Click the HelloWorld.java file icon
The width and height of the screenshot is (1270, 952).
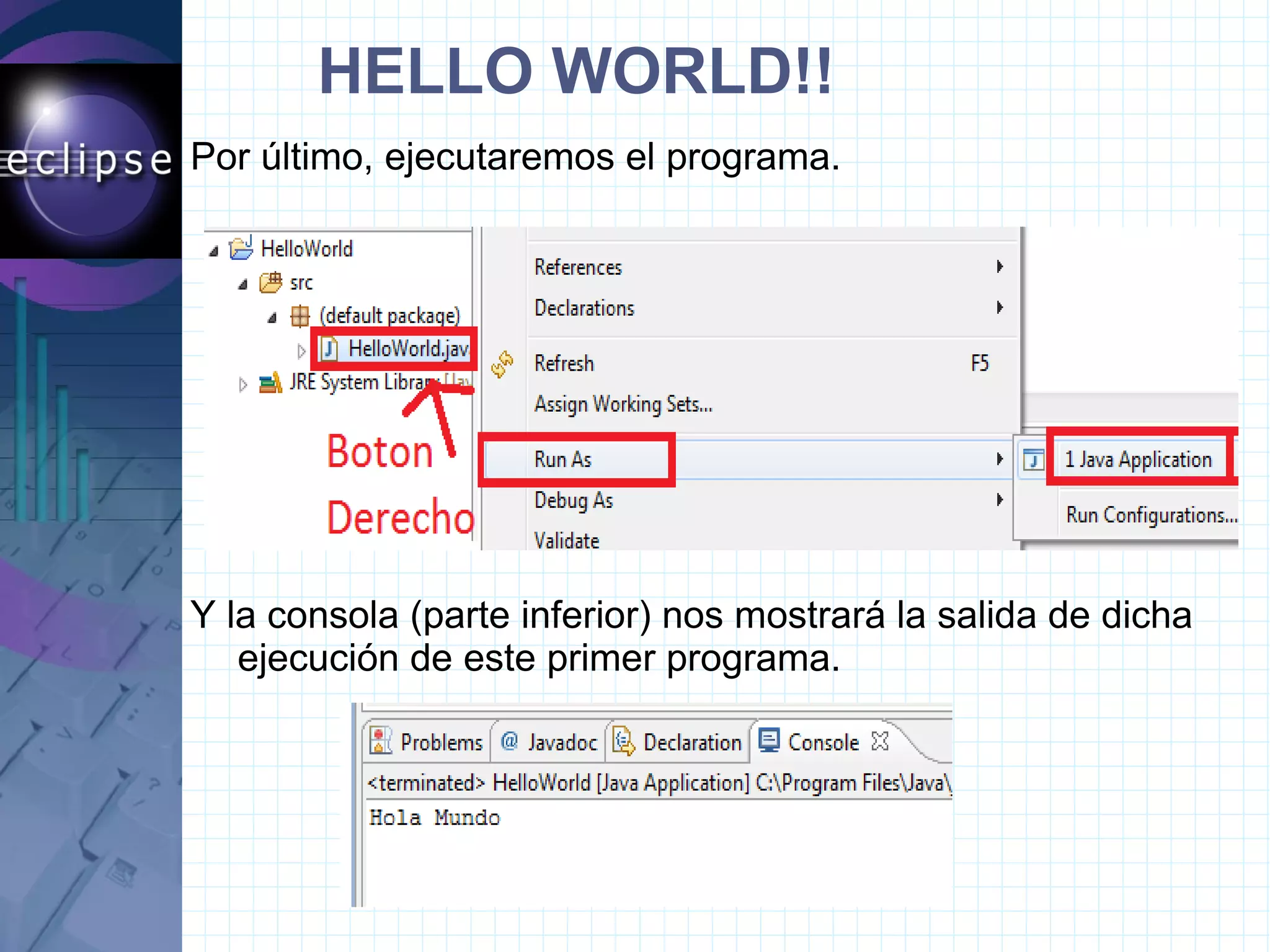[329, 349]
